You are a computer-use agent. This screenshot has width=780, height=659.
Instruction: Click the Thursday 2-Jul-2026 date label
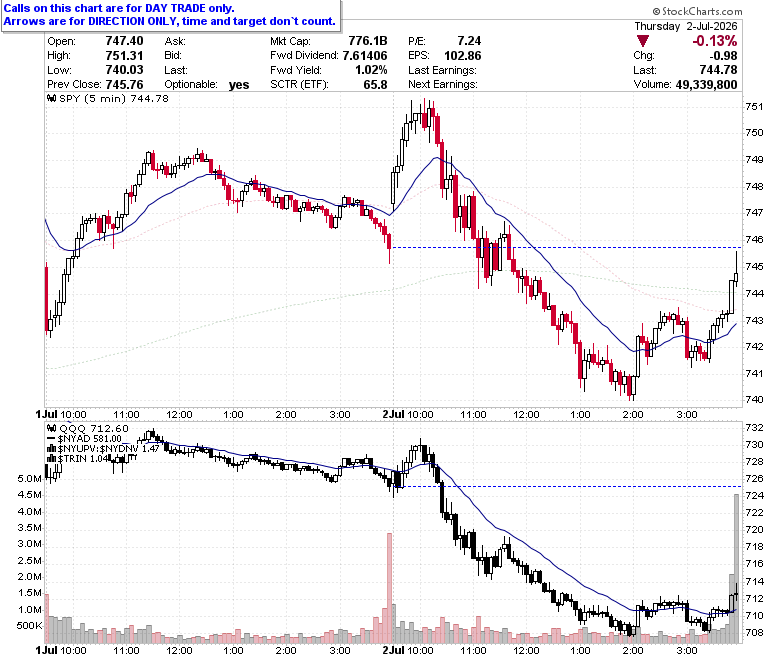(x=686, y=26)
